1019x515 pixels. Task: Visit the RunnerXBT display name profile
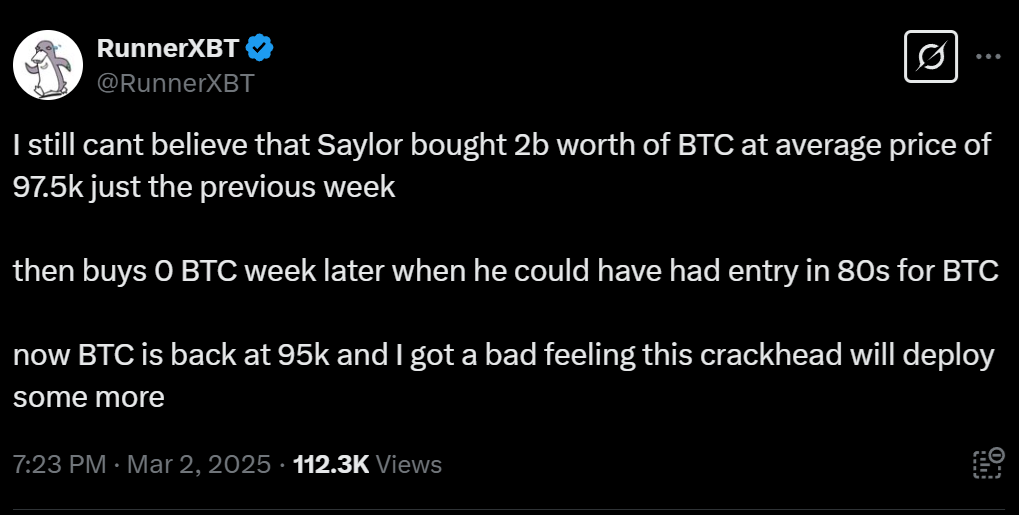[x=168, y=48]
